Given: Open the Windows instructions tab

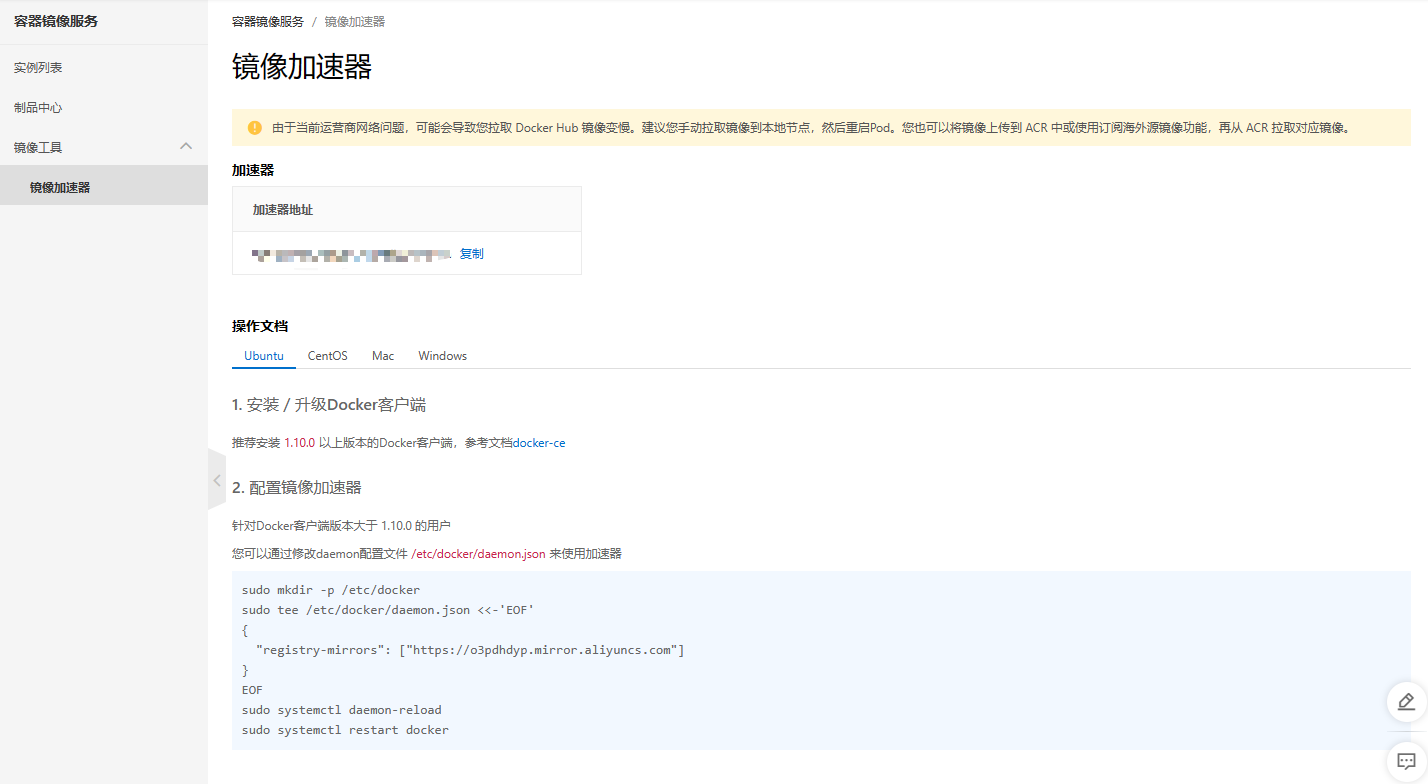Looking at the screenshot, I should click(442, 356).
